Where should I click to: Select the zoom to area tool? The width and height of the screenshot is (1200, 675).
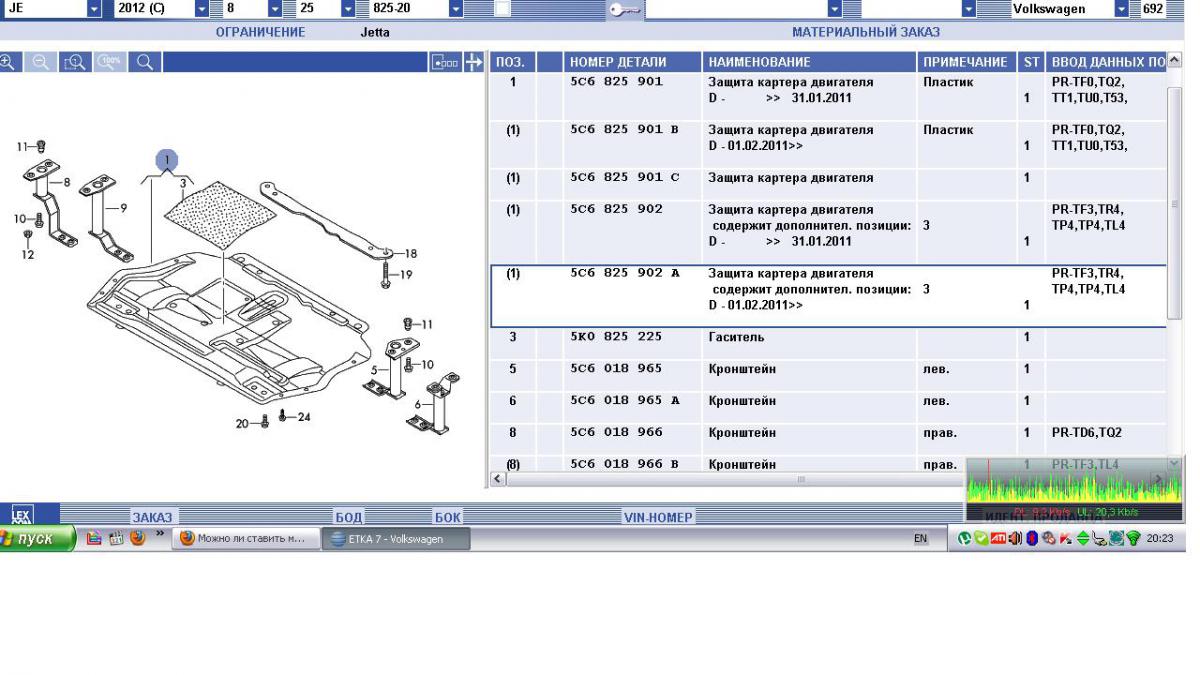[x=75, y=62]
